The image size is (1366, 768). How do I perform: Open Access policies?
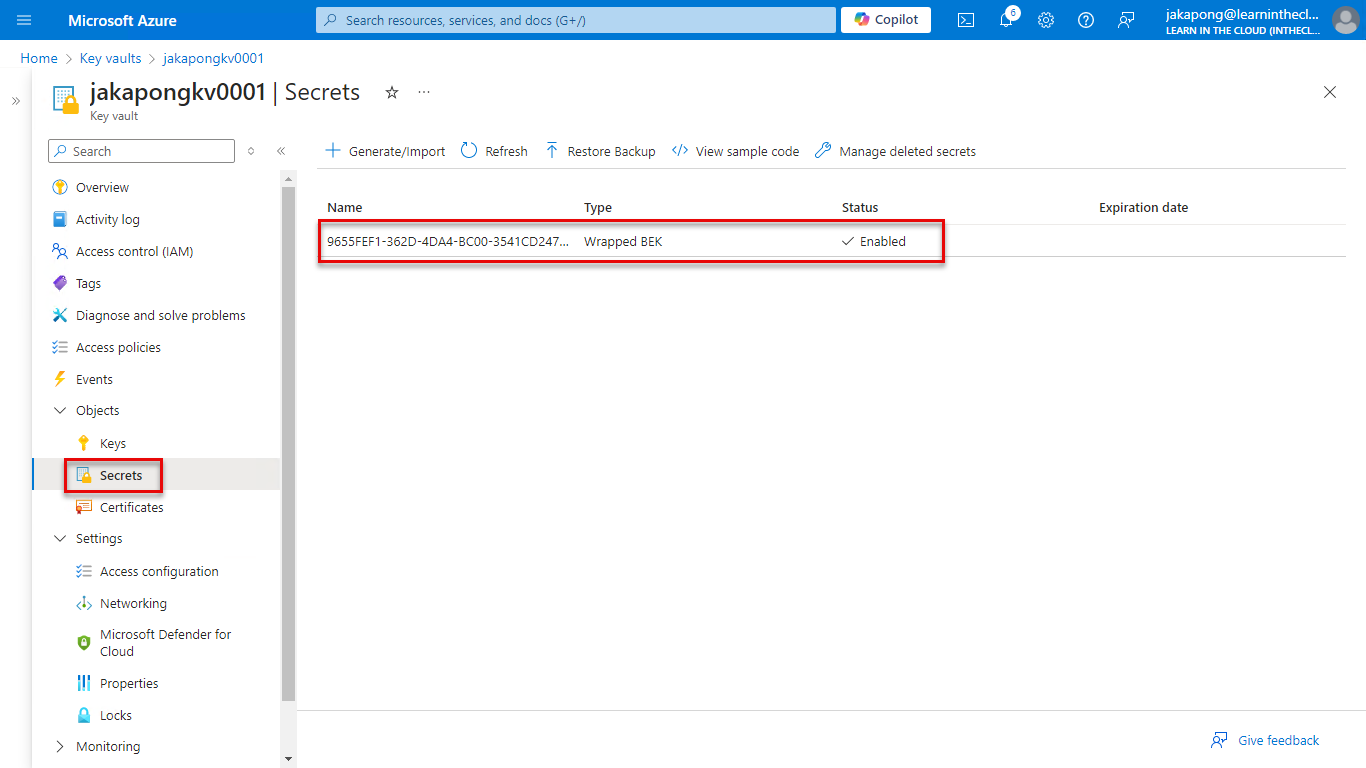118,347
